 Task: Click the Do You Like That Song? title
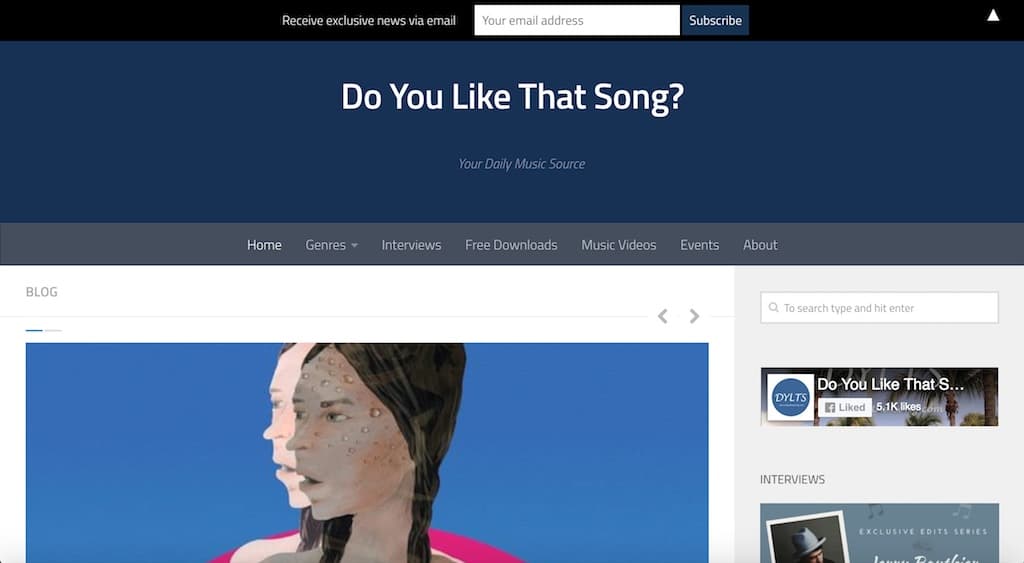[x=512, y=97]
